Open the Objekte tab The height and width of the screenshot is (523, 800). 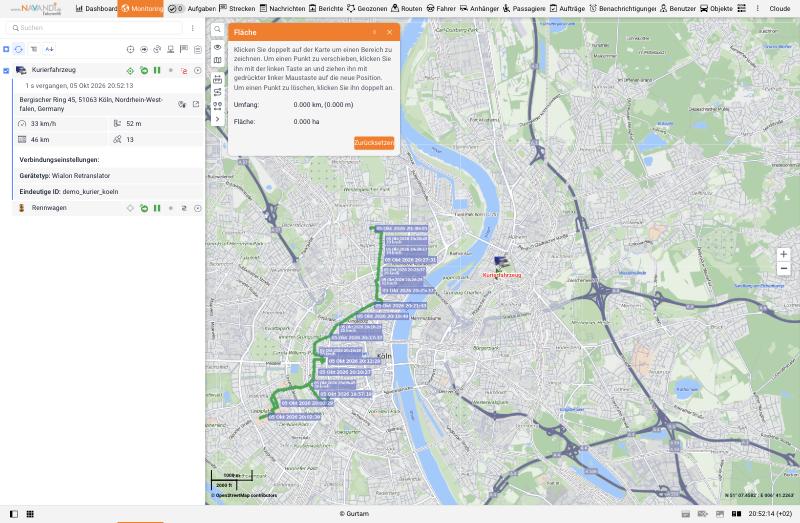tap(716, 9)
